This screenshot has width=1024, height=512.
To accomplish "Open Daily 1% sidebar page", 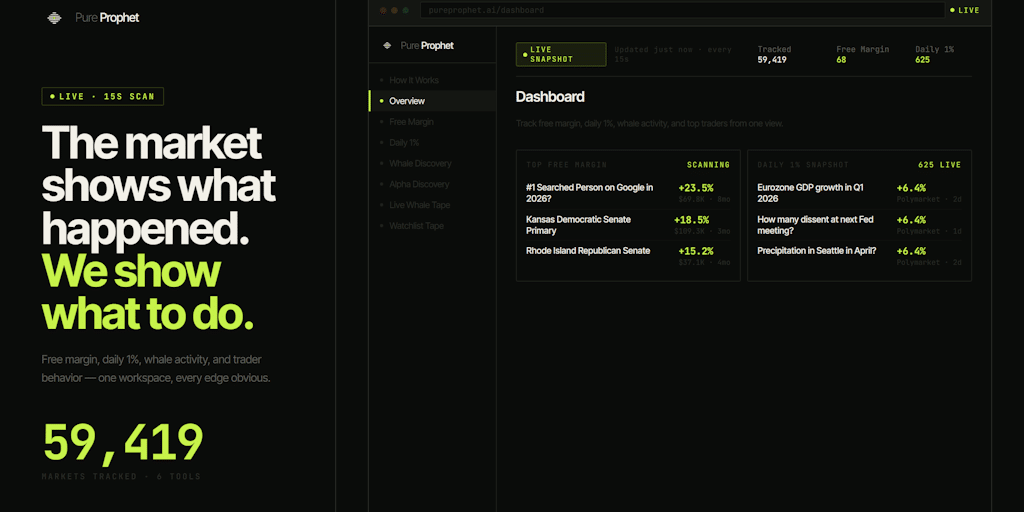I will [404, 143].
